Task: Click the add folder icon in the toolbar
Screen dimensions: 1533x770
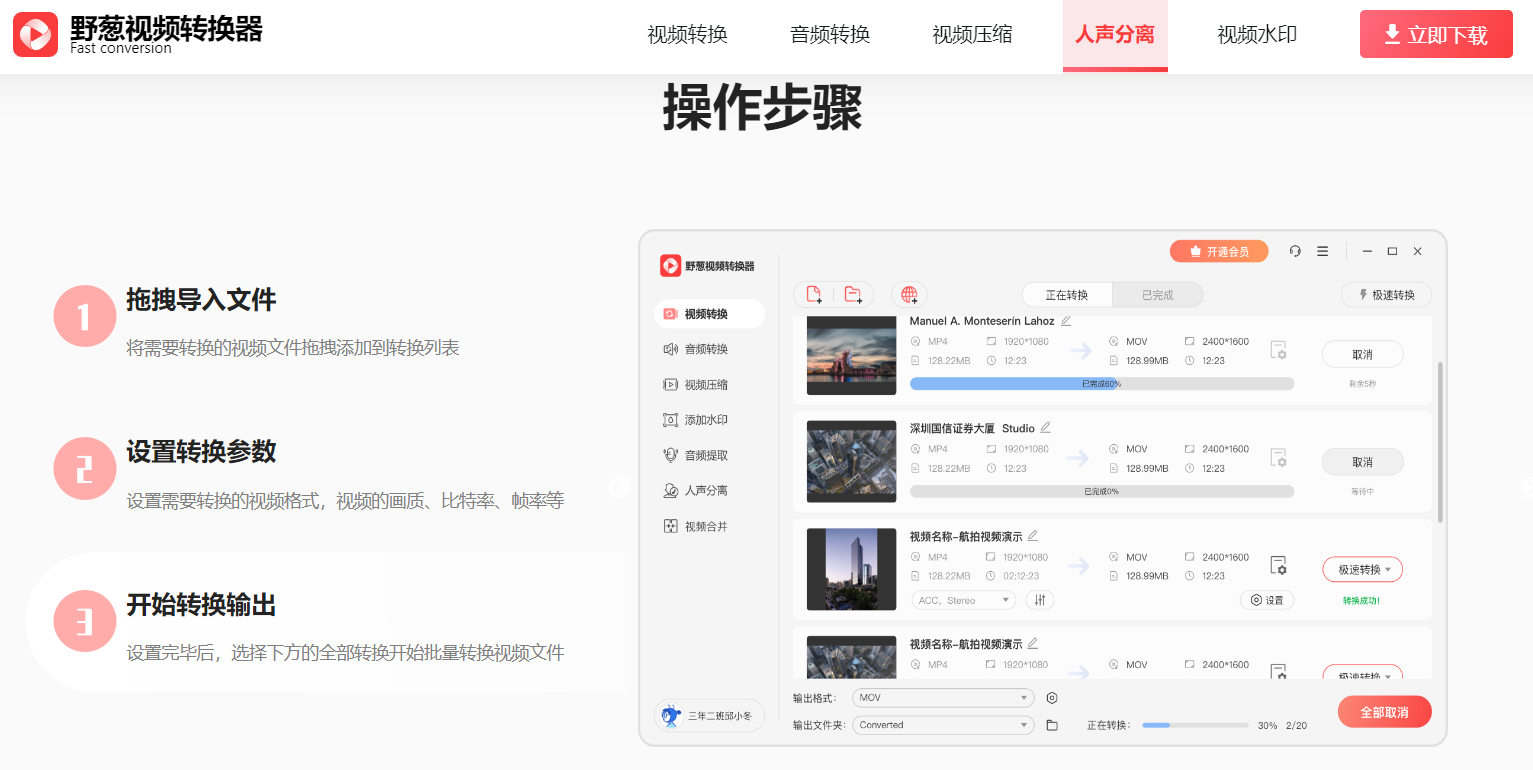Action: [854, 294]
